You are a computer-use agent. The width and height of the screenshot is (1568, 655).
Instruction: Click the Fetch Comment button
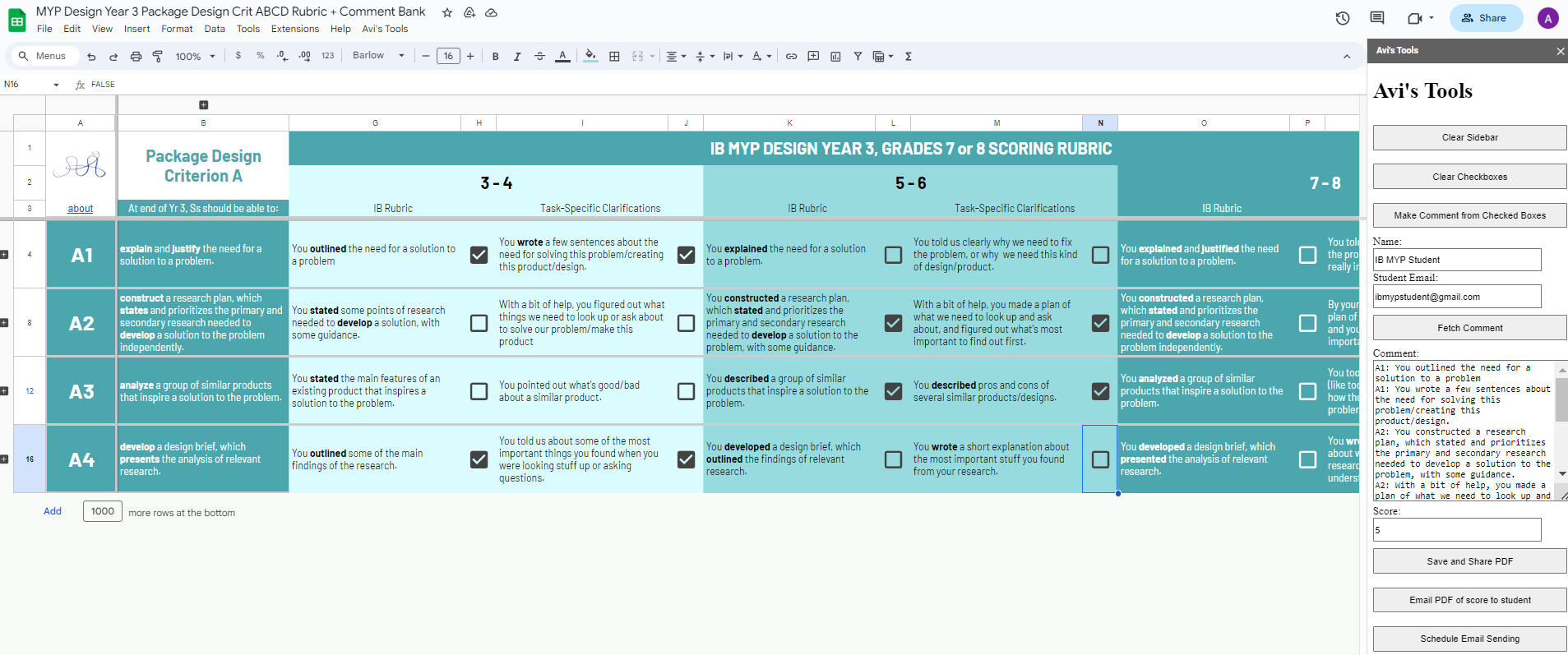click(1469, 328)
